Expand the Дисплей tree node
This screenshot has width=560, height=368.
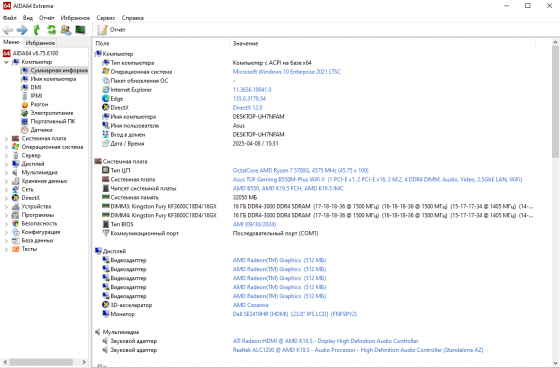(x=6, y=164)
